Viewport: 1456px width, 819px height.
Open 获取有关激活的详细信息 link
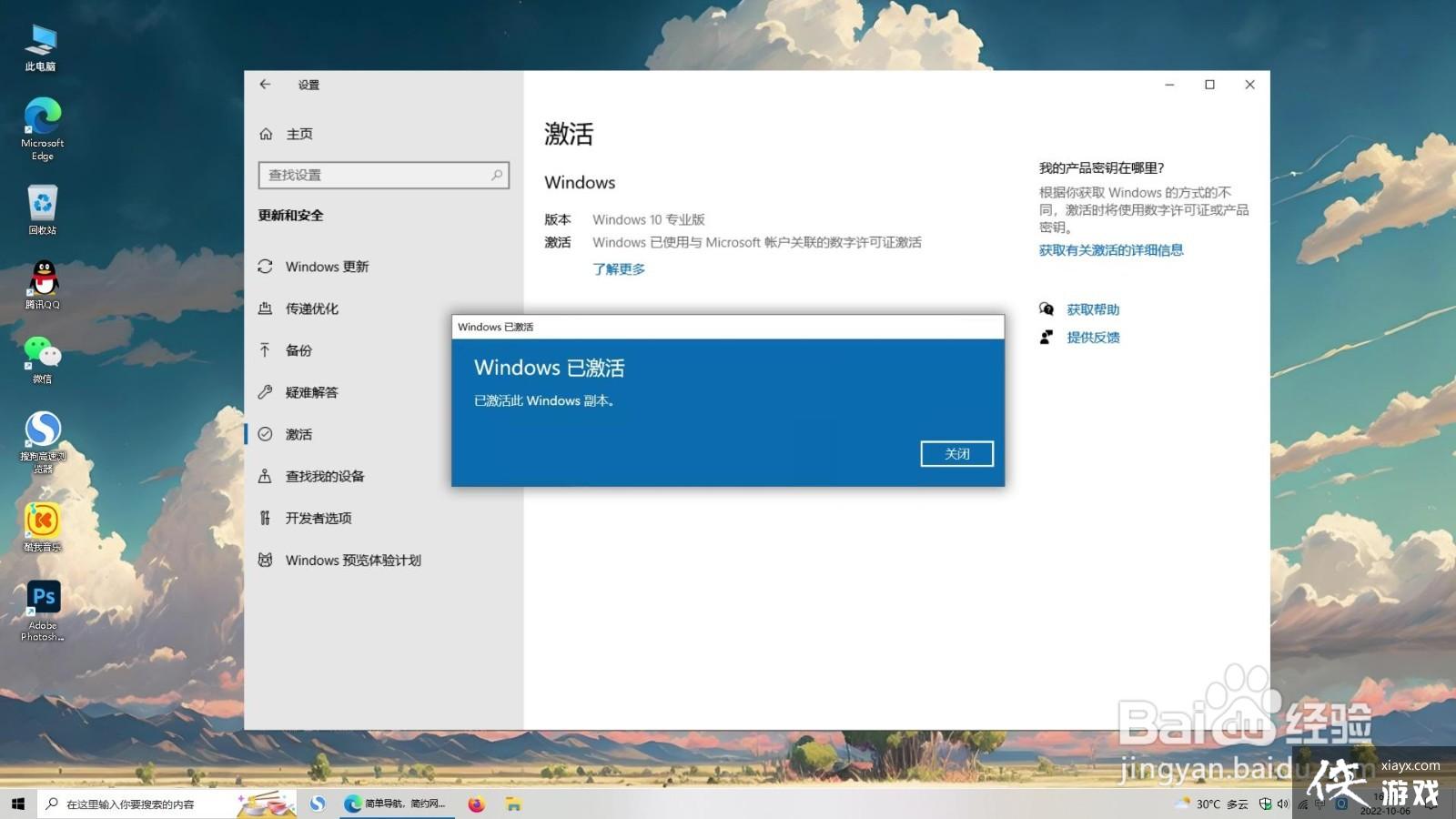[x=1111, y=250]
